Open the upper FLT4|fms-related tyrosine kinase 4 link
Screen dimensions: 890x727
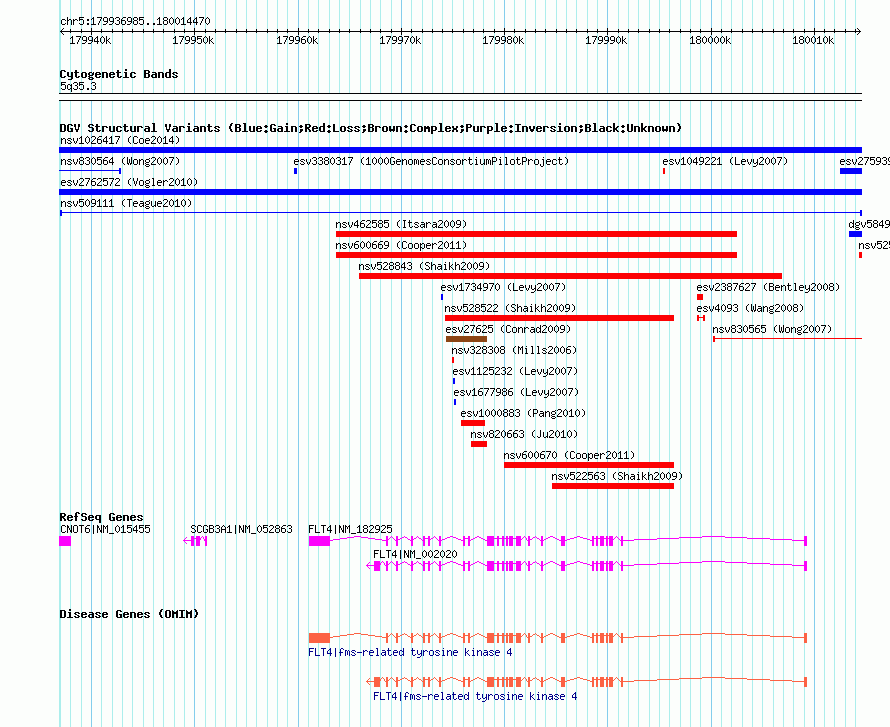[x=410, y=652]
